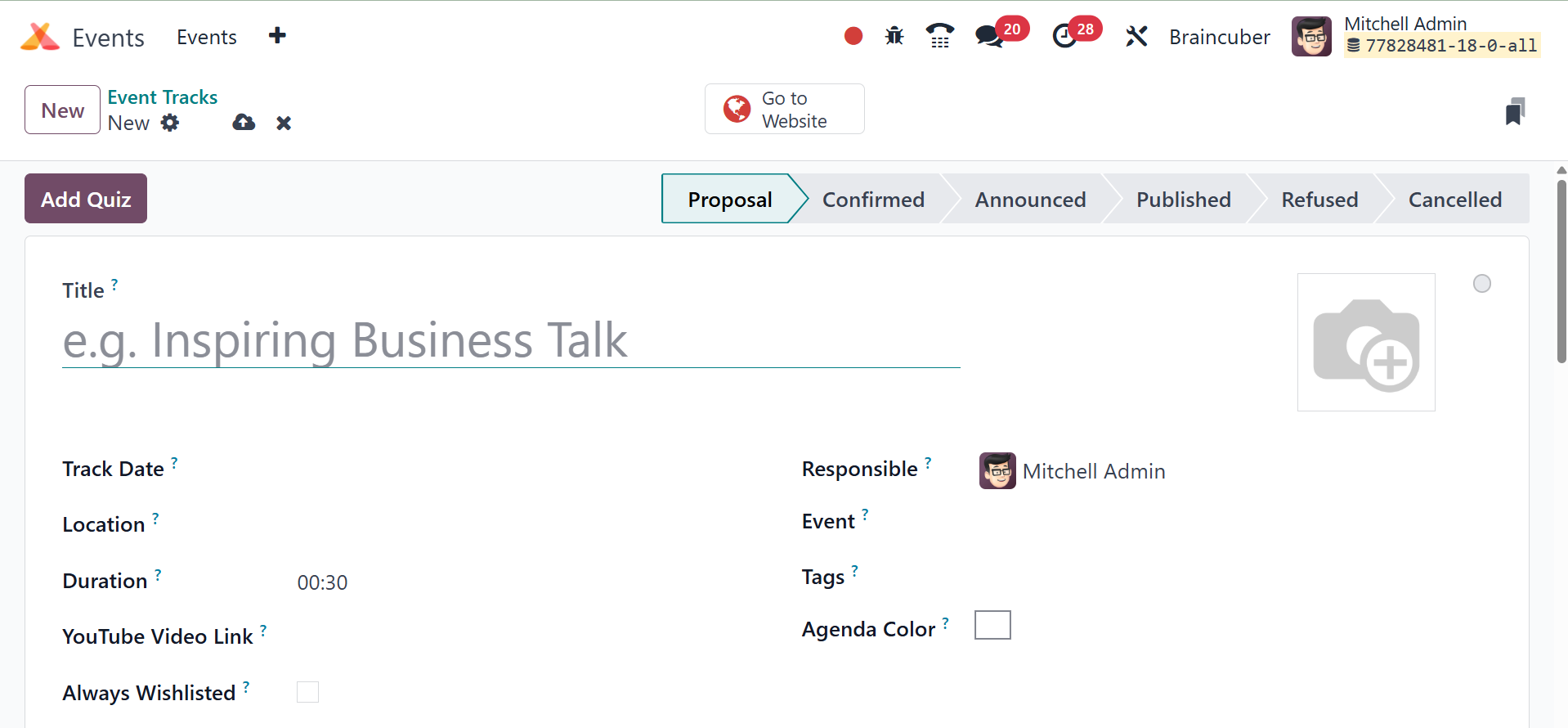Image resolution: width=1568 pixels, height=728 pixels.
Task: Open the Events menu item
Action: (x=207, y=37)
